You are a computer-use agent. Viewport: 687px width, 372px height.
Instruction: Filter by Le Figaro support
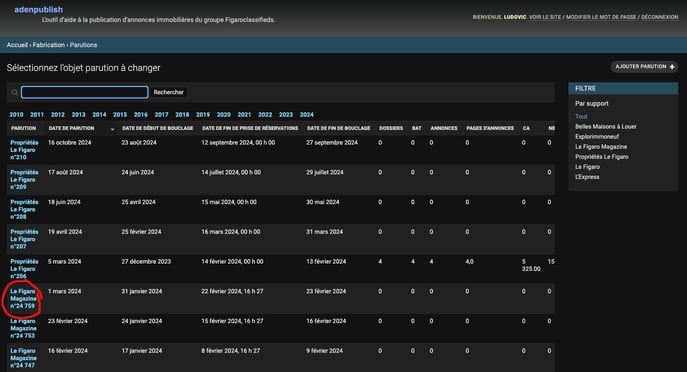(x=587, y=167)
